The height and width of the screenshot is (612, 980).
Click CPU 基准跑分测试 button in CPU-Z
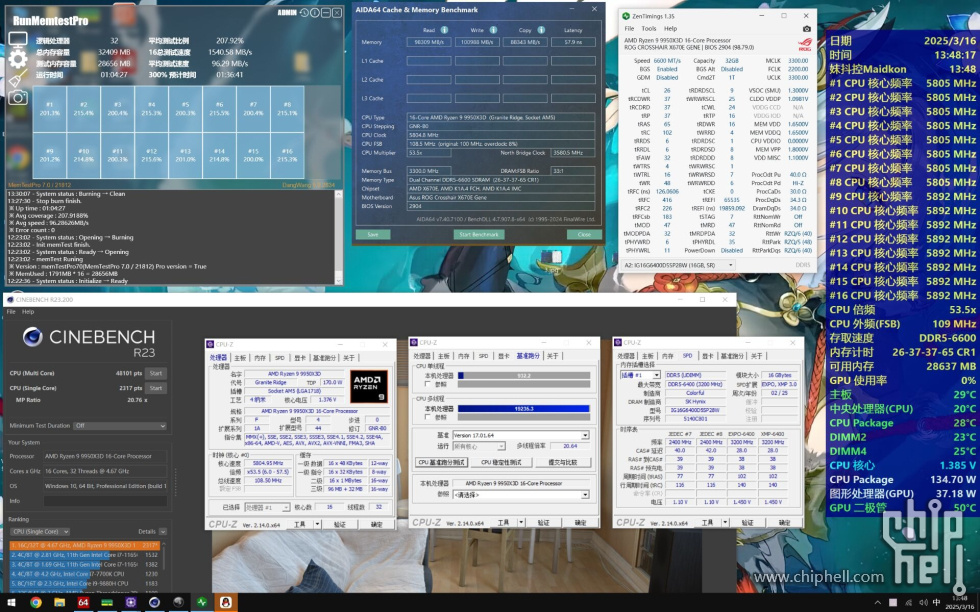[x=441, y=462]
